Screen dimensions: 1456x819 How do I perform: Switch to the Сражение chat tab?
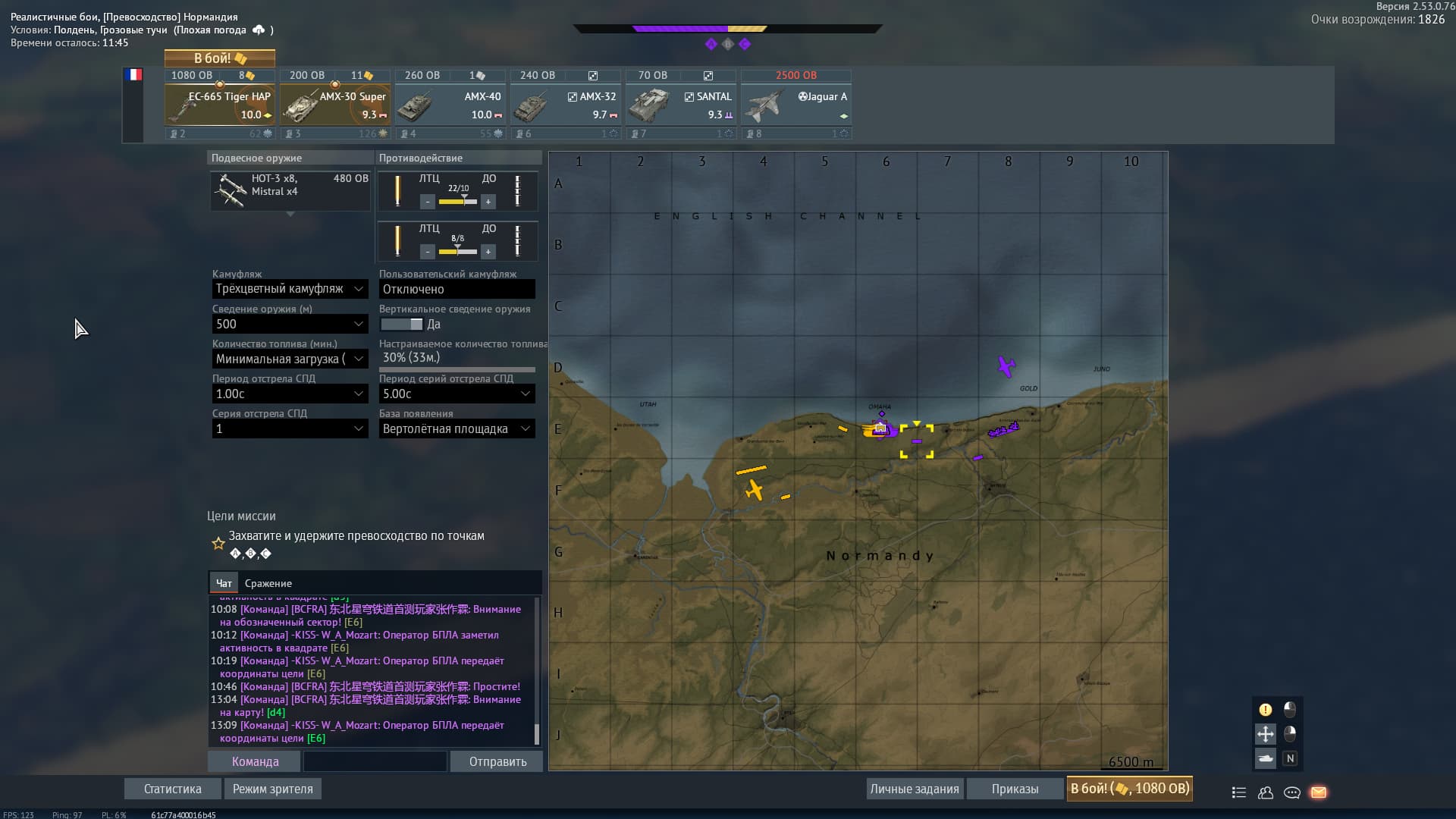click(268, 583)
